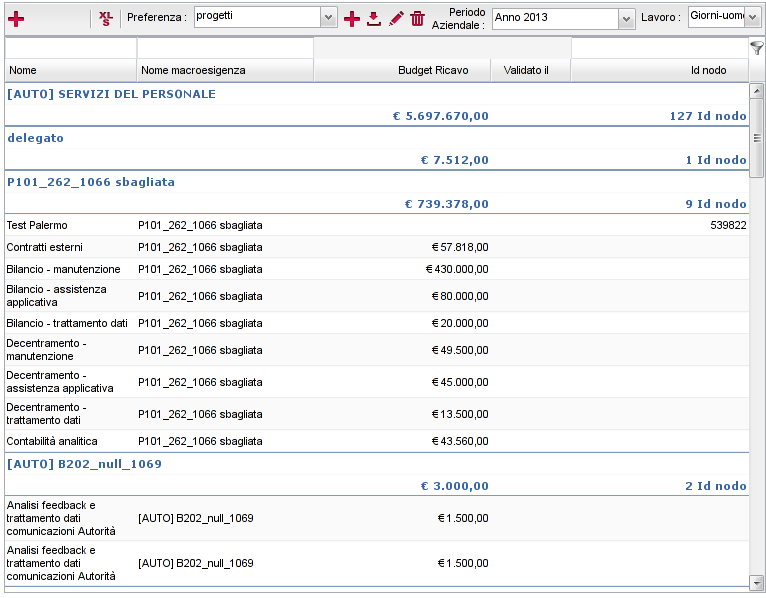Click the download preference icon
Screen dimensions: 766x598
pyautogui.click(x=374, y=18)
